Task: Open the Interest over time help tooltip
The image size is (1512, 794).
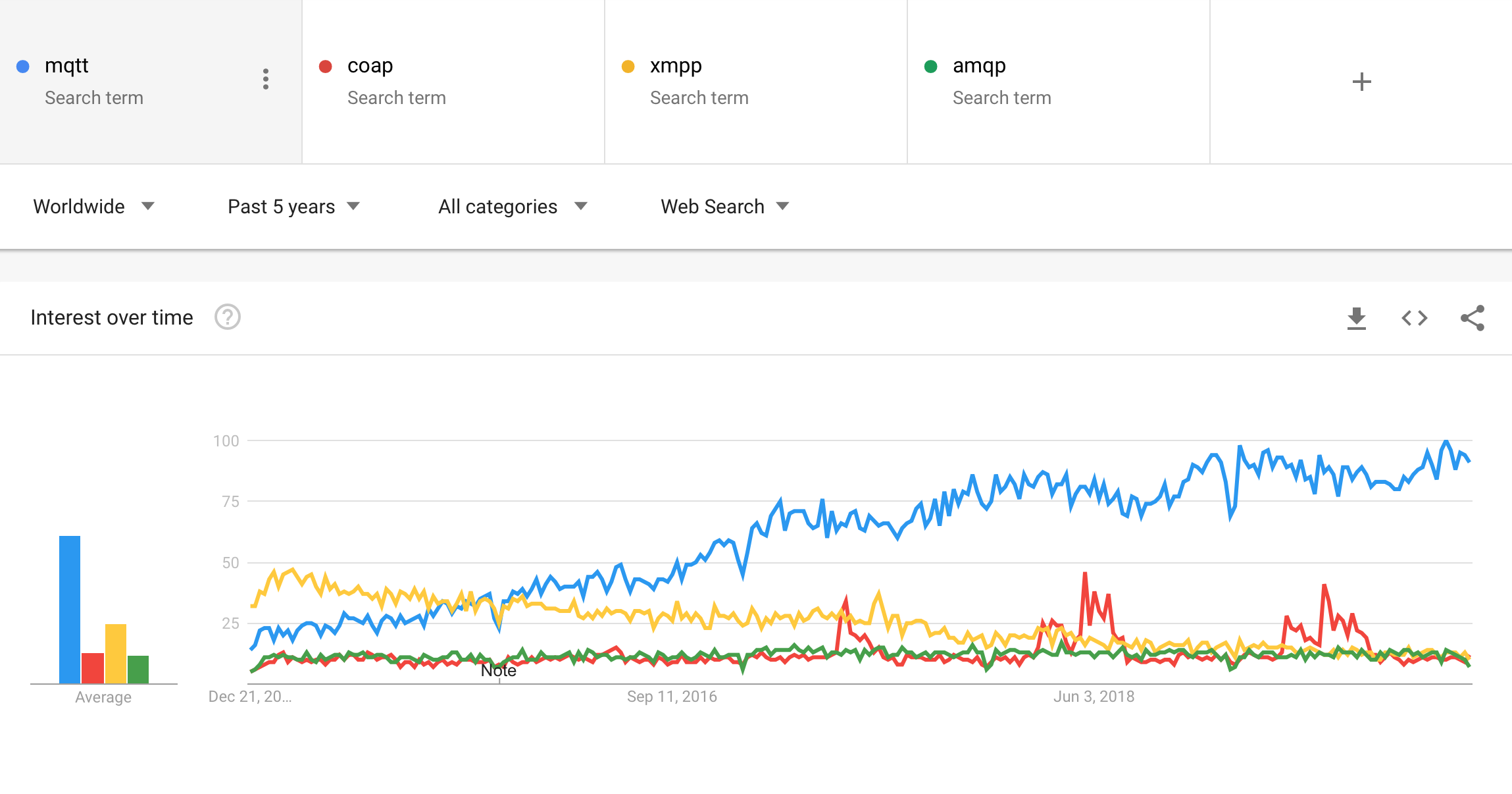Action: pos(228,317)
